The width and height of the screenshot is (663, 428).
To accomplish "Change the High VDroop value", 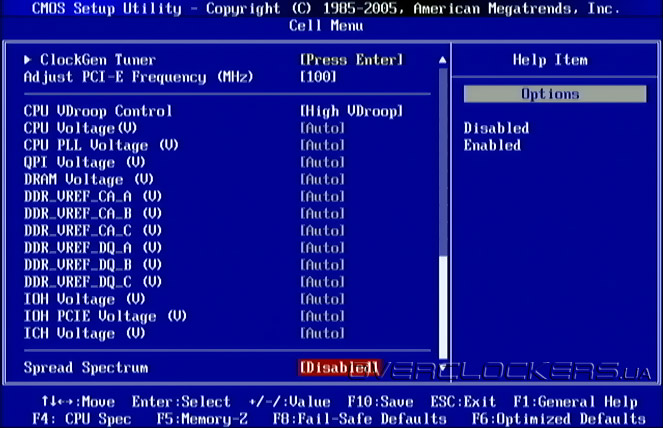I will pyautogui.click(x=352, y=111).
